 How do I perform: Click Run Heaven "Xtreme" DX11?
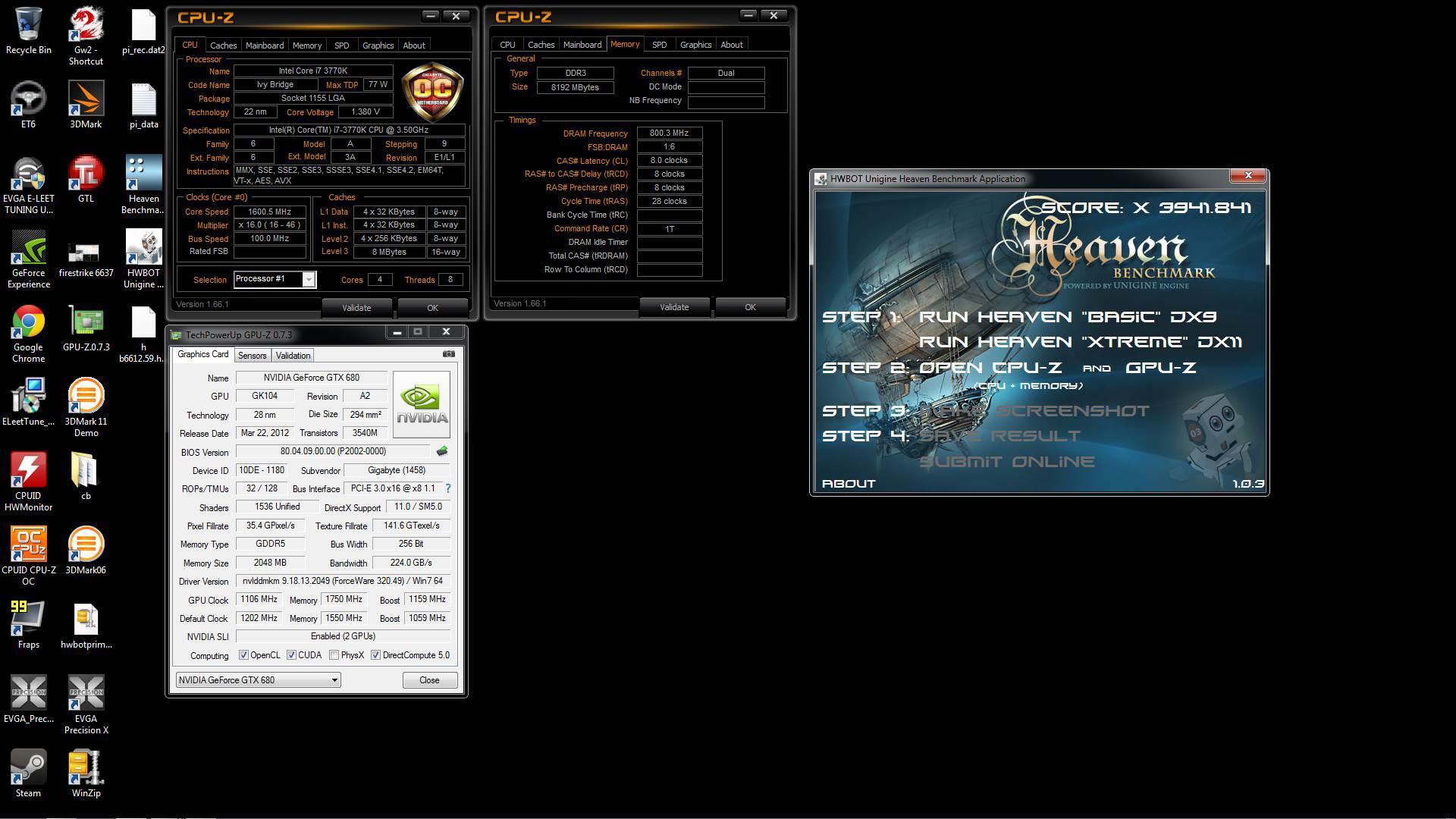coord(1081,342)
